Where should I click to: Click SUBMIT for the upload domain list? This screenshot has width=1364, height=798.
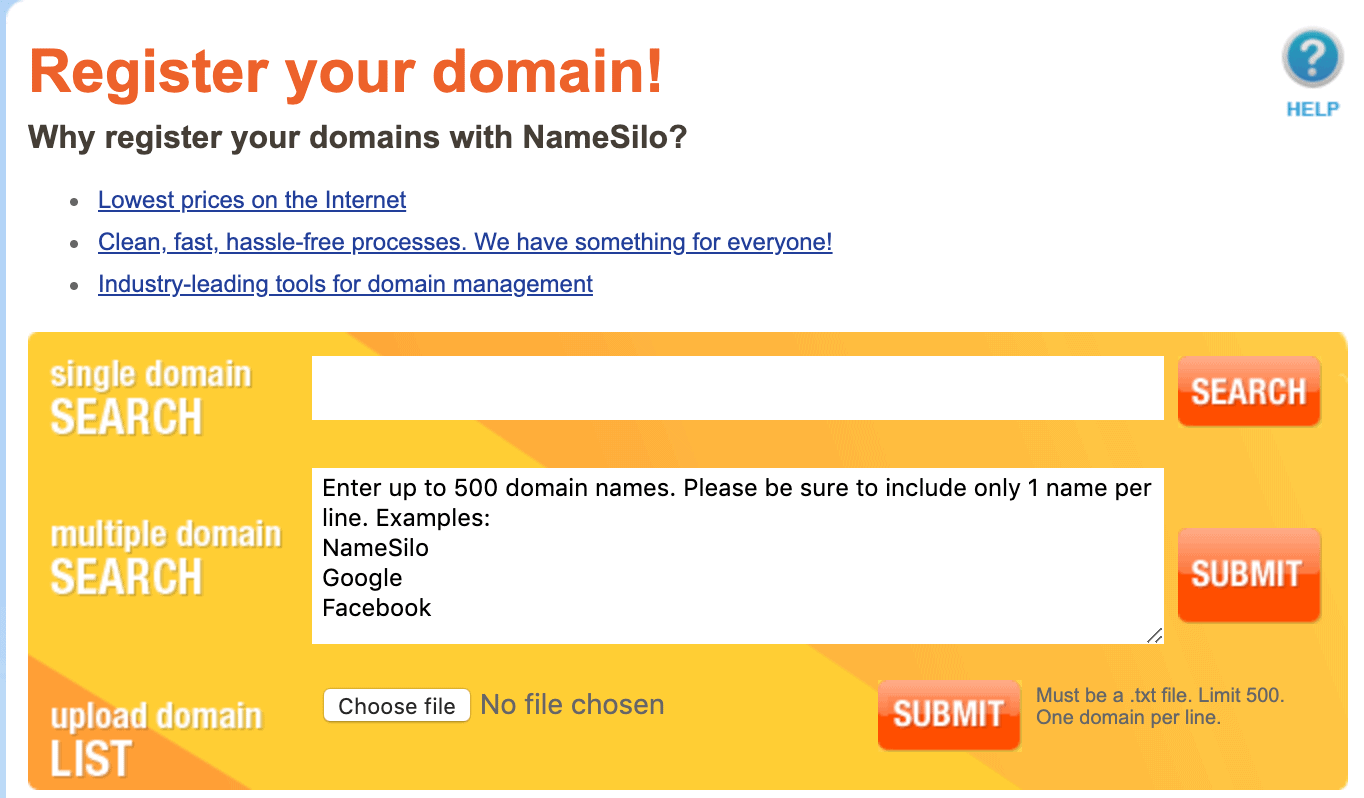point(948,714)
